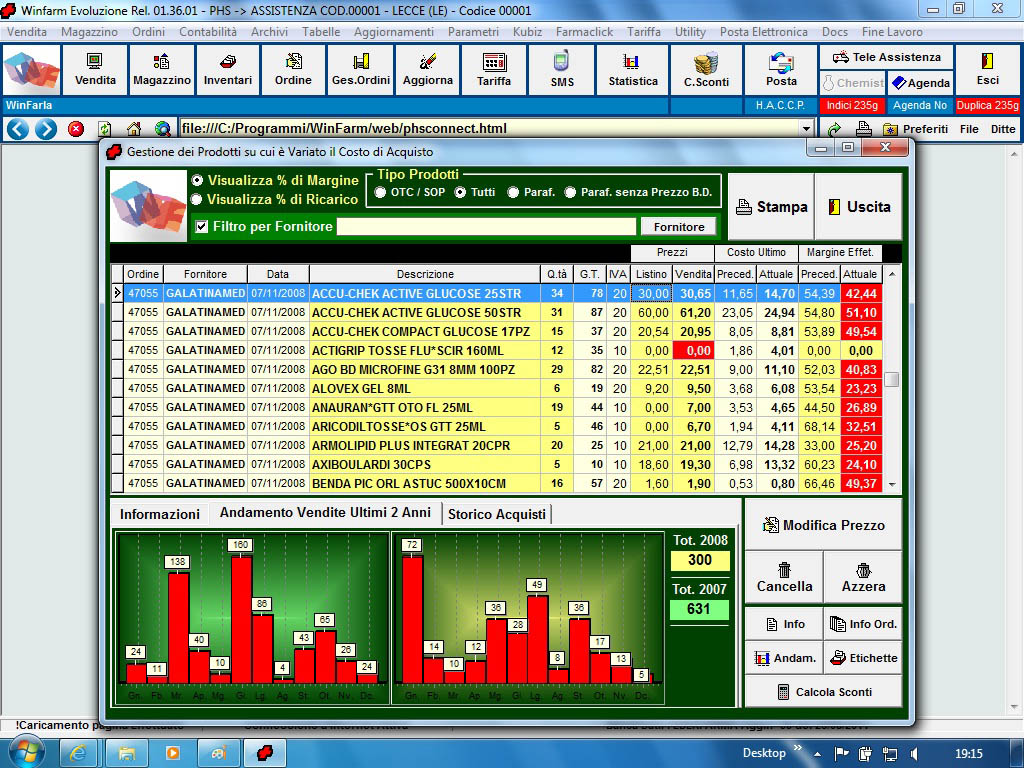Click the red 0,00 Vendita price cell
This screenshot has height=768, width=1024.
692,351
